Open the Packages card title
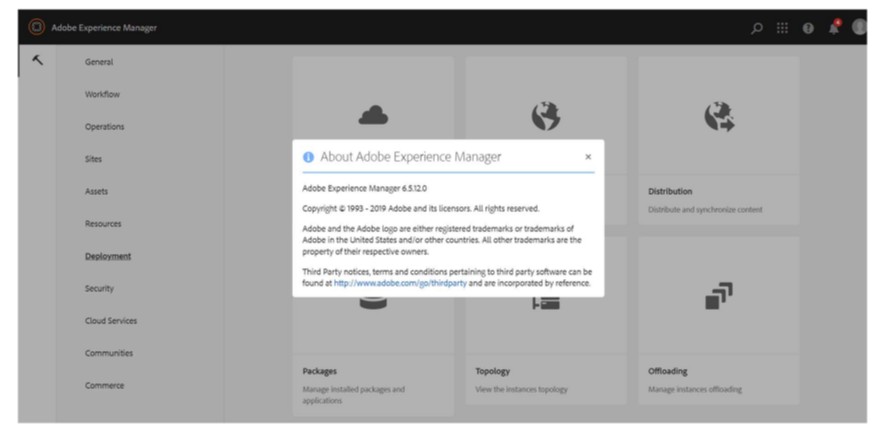 click(320, 372)
